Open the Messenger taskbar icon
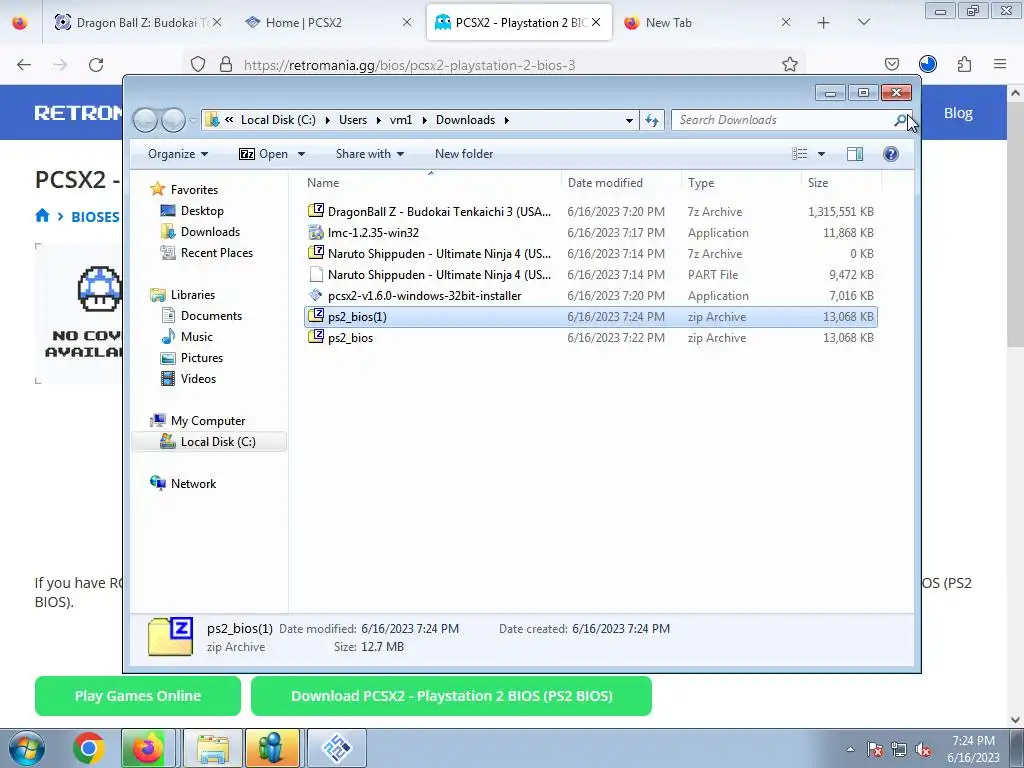This screenshot has width=1024, height=768. point(271,748)
